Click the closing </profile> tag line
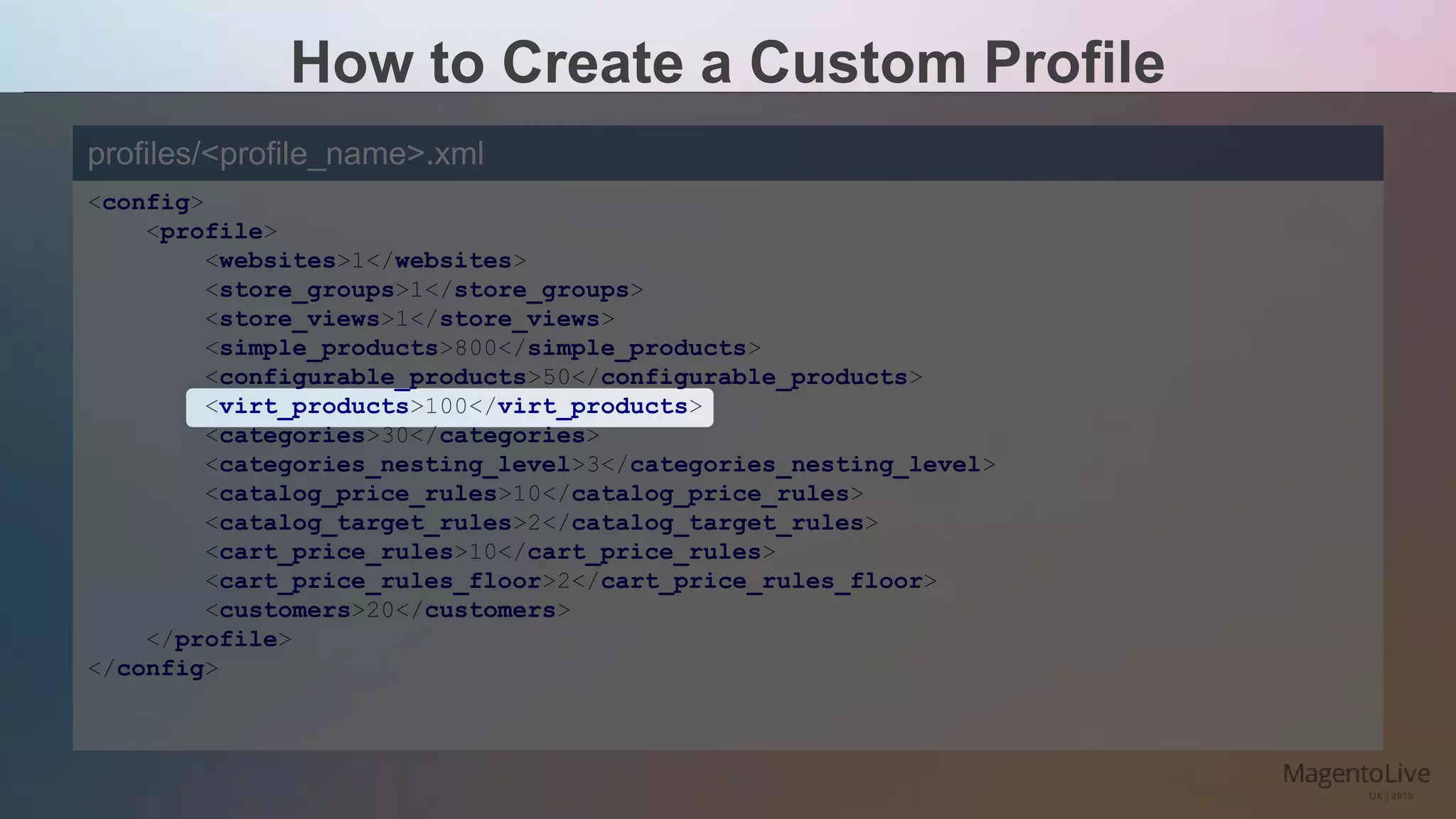 click(x=219, y=640)
